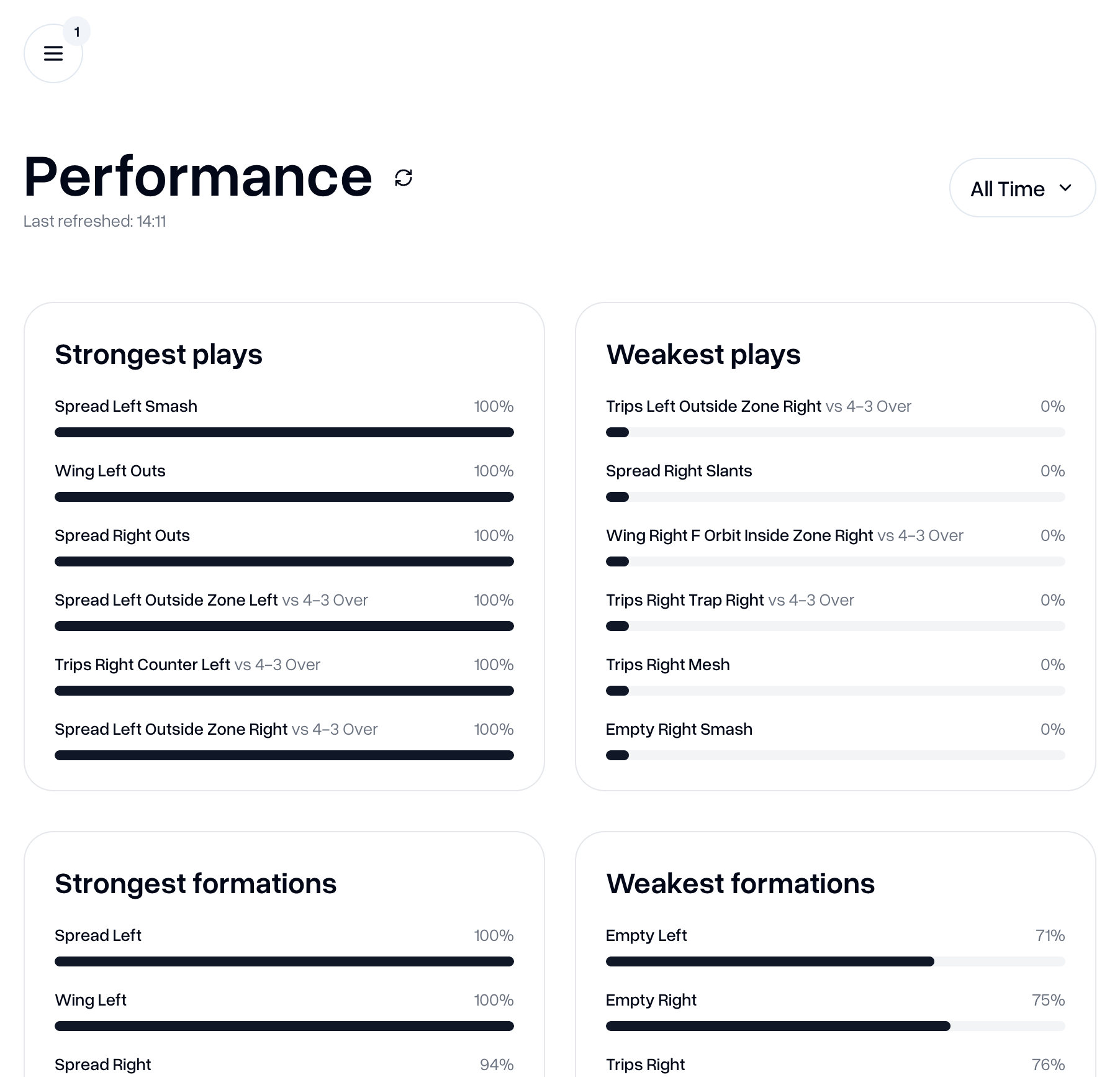Click Wing Left formation entry

(x=91, y=1000)
